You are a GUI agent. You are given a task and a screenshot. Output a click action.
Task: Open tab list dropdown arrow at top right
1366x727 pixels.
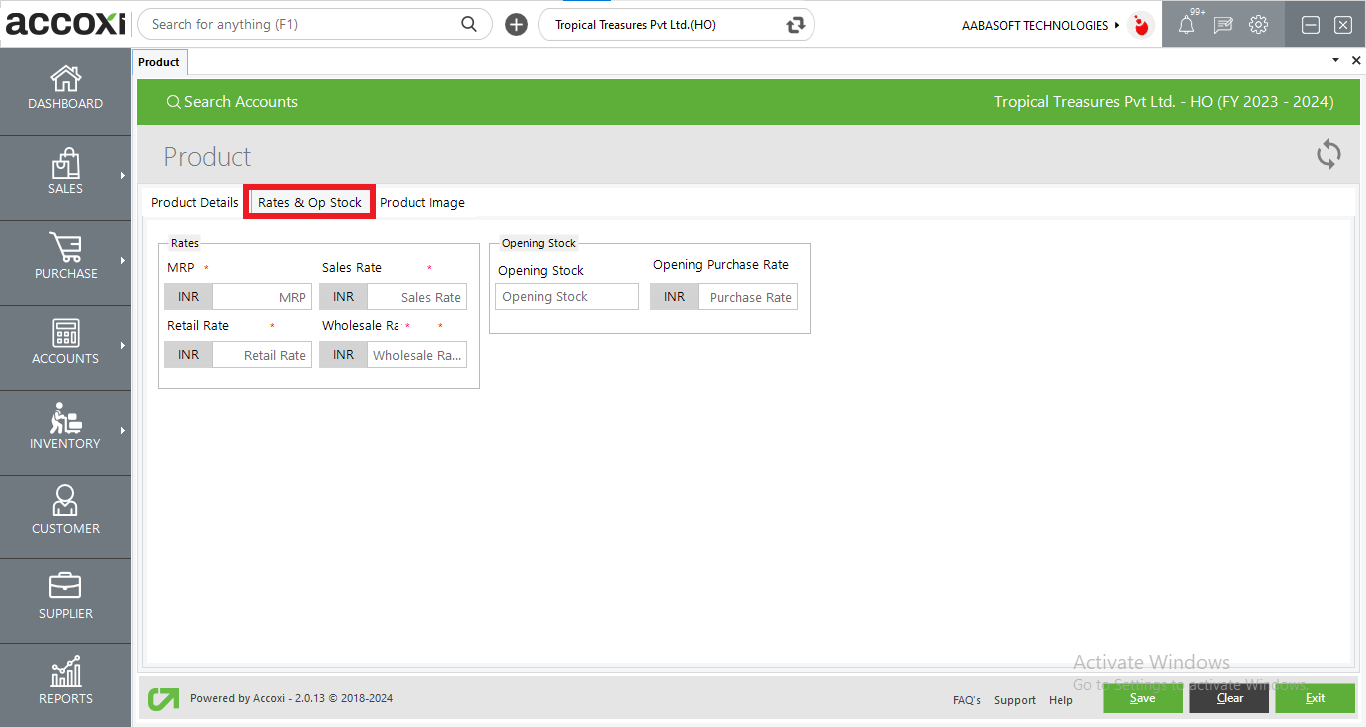coord(1335,61)
